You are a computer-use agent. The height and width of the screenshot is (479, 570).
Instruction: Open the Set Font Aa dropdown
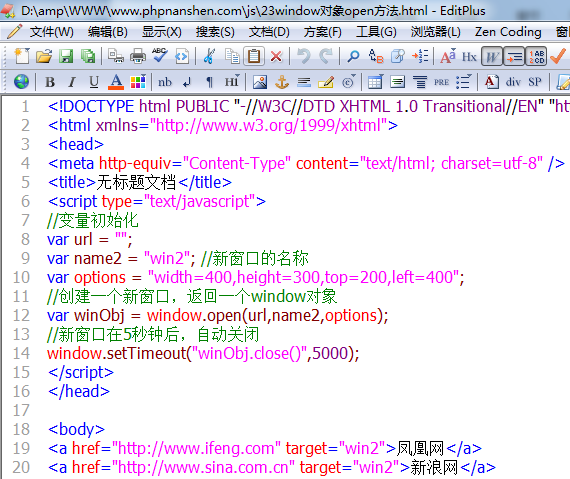coord(447,56)
